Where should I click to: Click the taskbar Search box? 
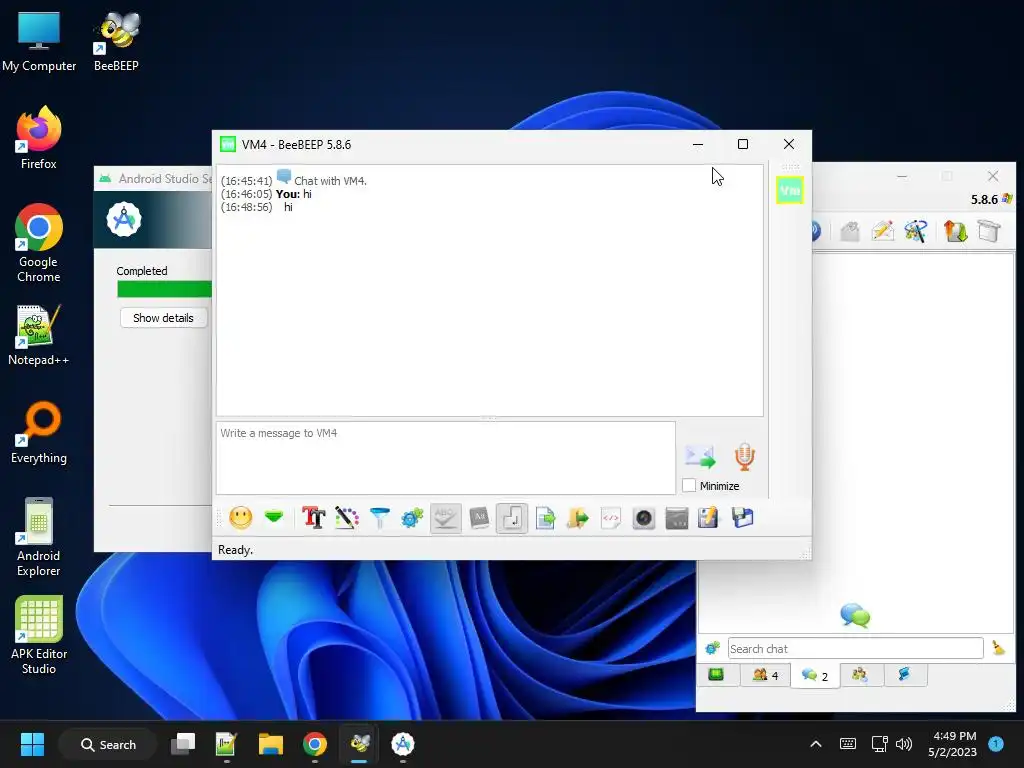[108, 744]
